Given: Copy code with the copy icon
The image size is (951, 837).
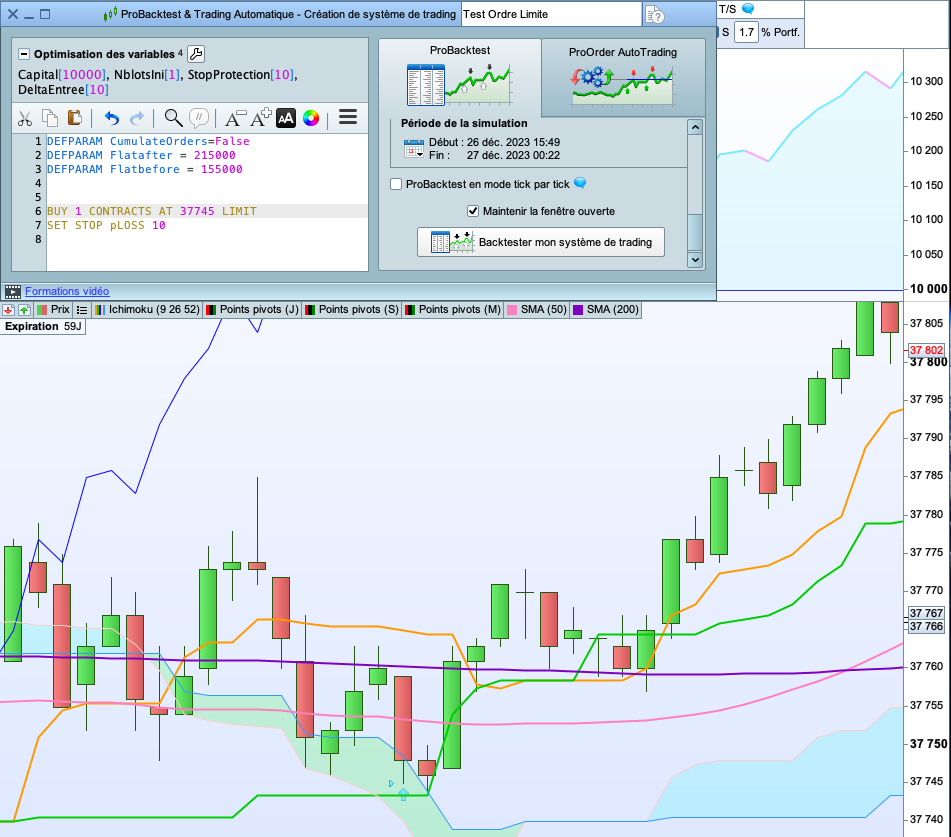Looking at the screenshot, I should 50,118.
